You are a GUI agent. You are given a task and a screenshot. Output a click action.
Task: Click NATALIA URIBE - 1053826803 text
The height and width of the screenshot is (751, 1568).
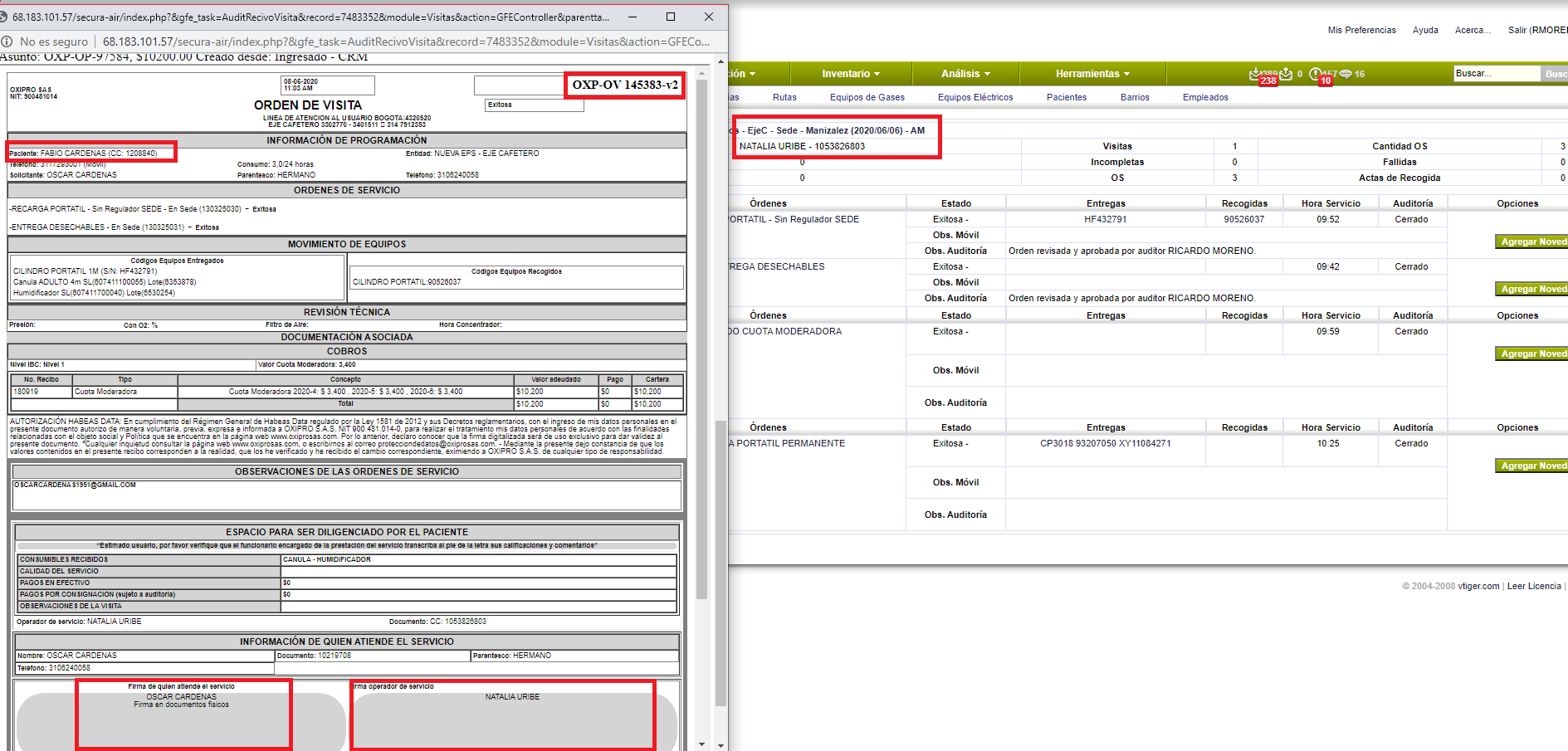pos(802,146)
